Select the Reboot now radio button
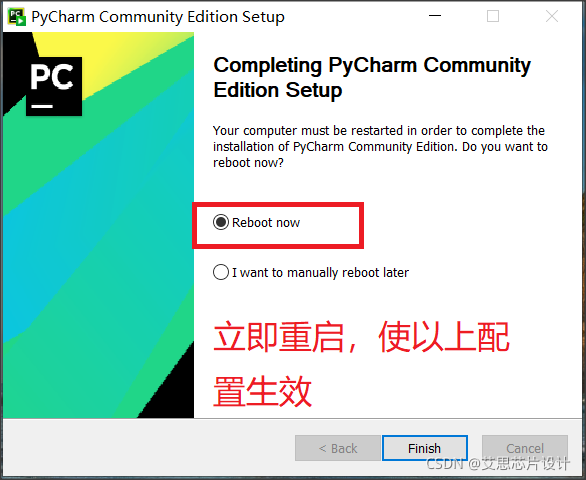The height and width of the screenshot is (480, 586). (x=221, y=222)
